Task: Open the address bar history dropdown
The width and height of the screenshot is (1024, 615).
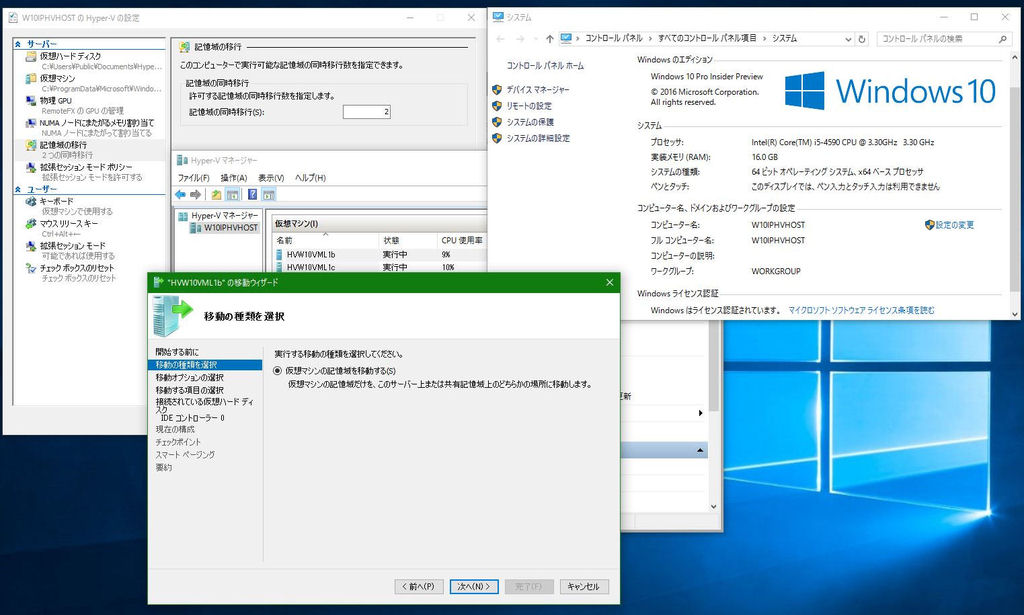Action: 848,39
